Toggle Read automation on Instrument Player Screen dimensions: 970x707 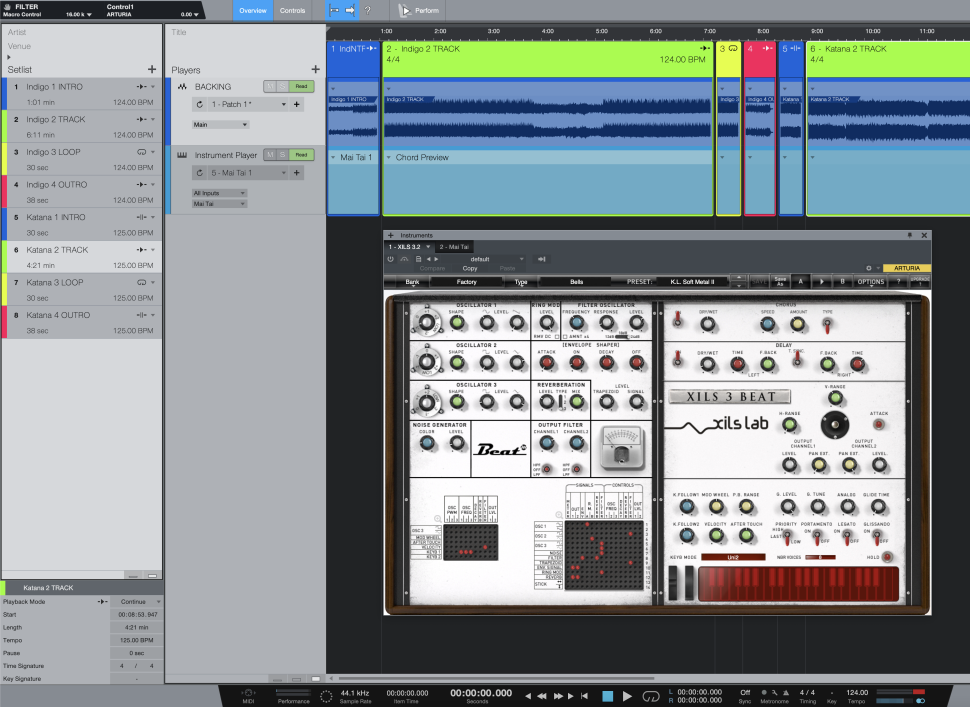301,155
